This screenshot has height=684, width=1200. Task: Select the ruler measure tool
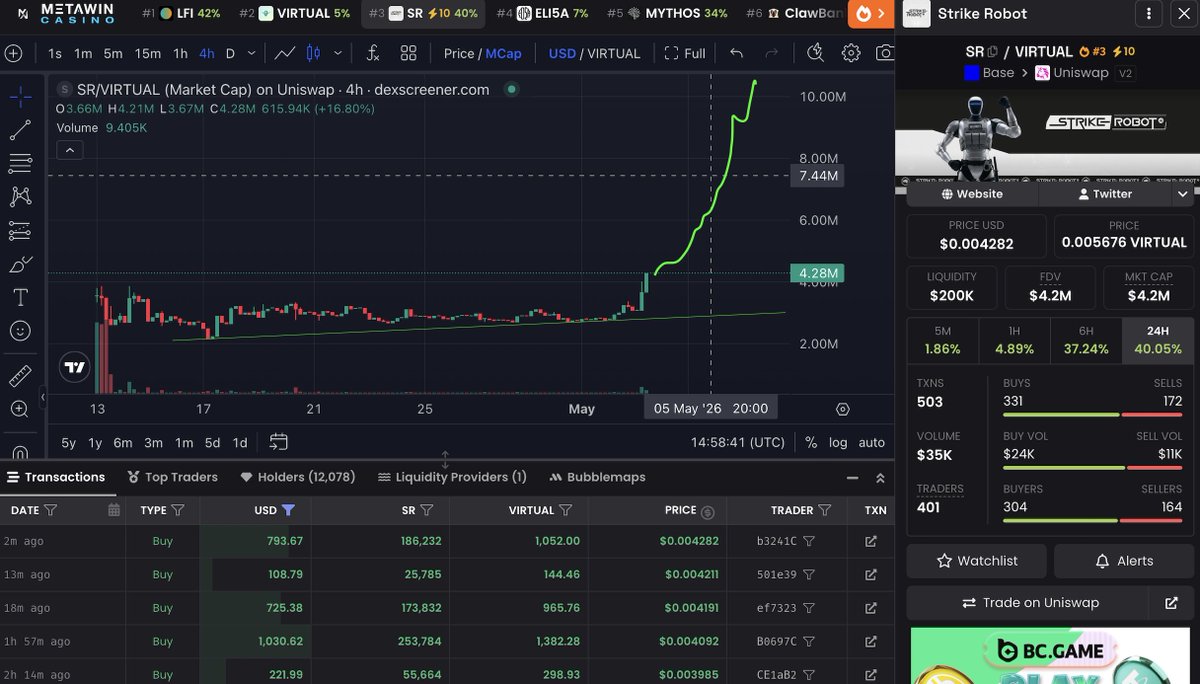(x=20, y=376)
